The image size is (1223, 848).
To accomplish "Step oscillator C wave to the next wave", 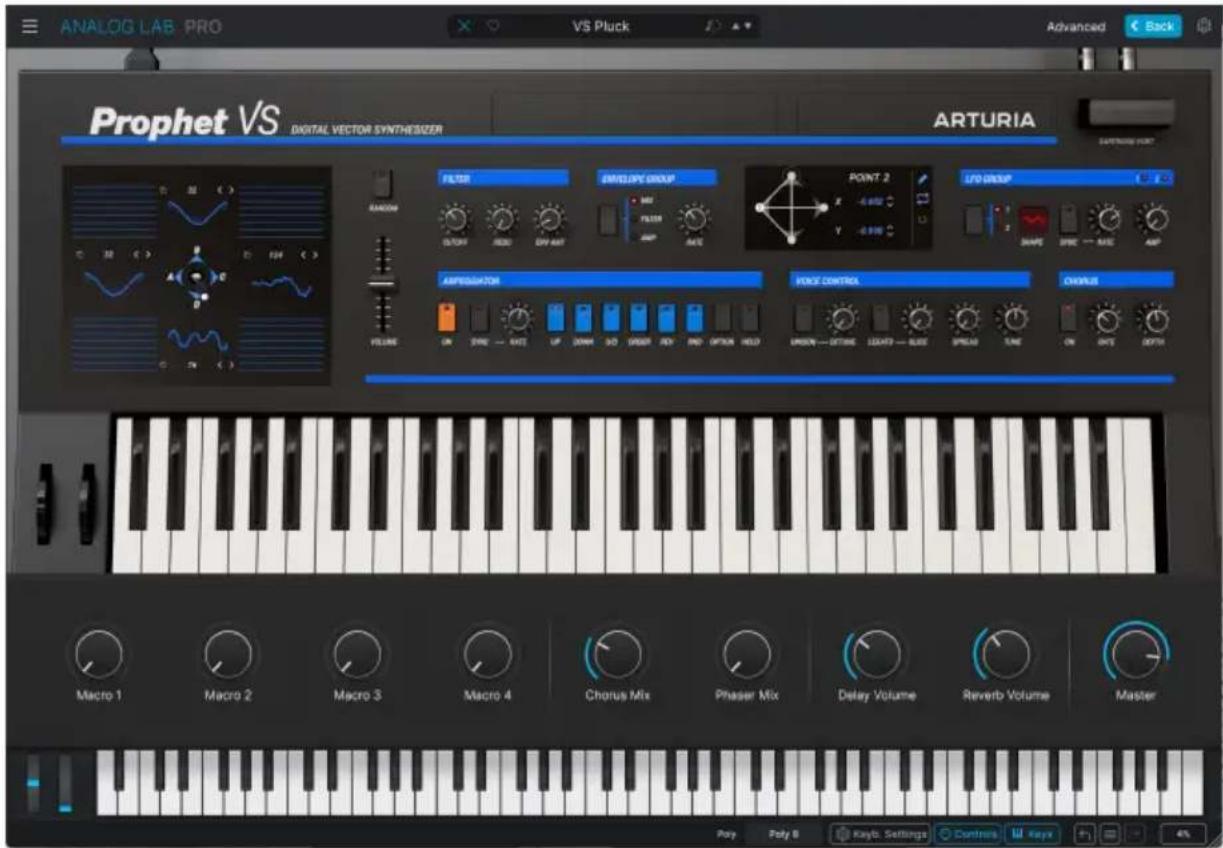I will pyautogui.click(x=315, y=257).
